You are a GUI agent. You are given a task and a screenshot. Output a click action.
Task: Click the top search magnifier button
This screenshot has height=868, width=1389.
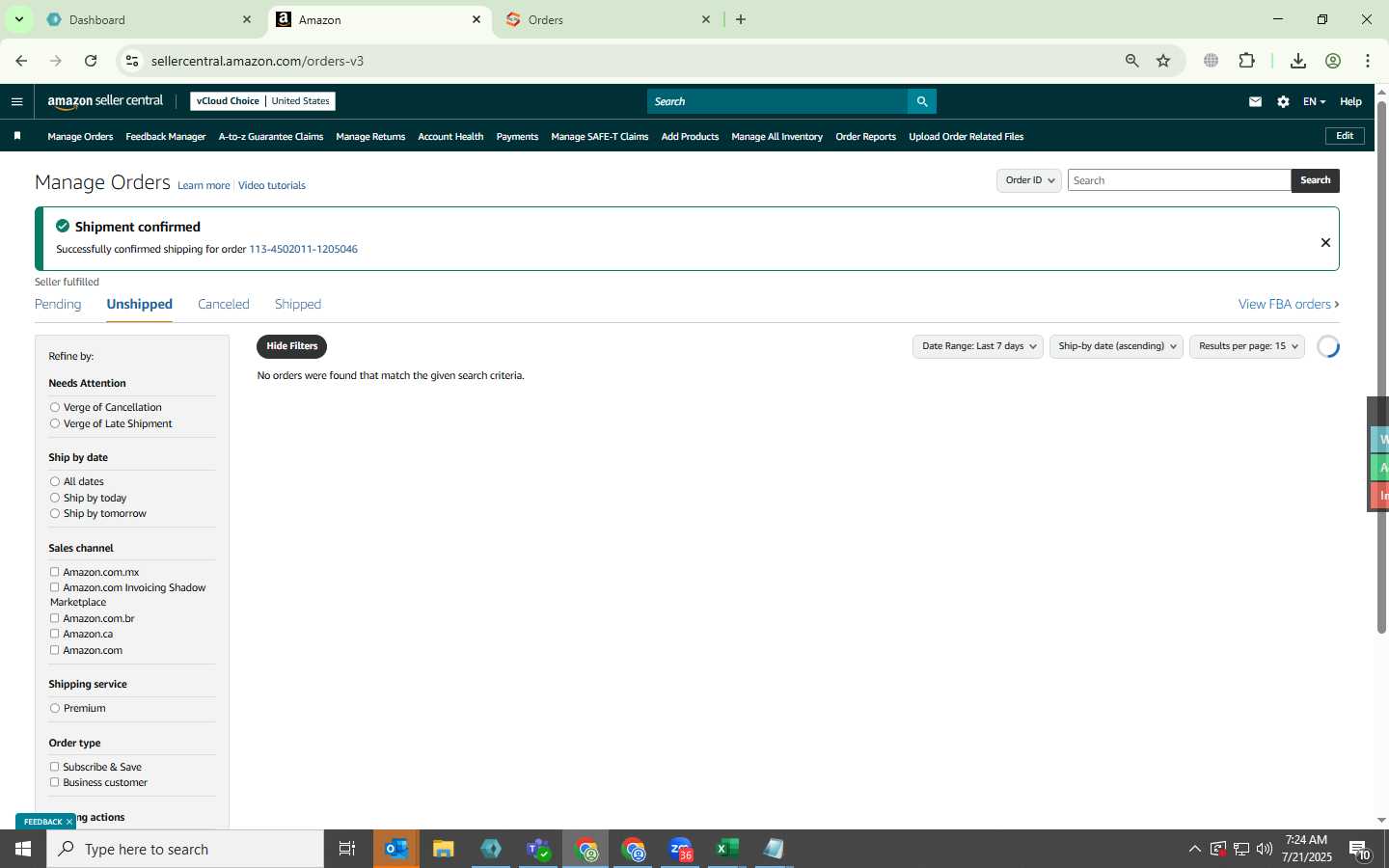tap(921, 101)
